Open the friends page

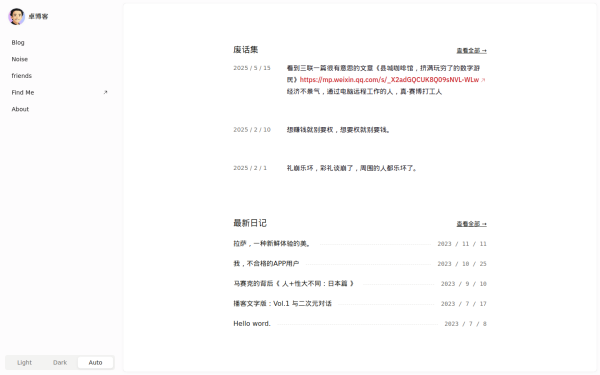tap(21, 76)
